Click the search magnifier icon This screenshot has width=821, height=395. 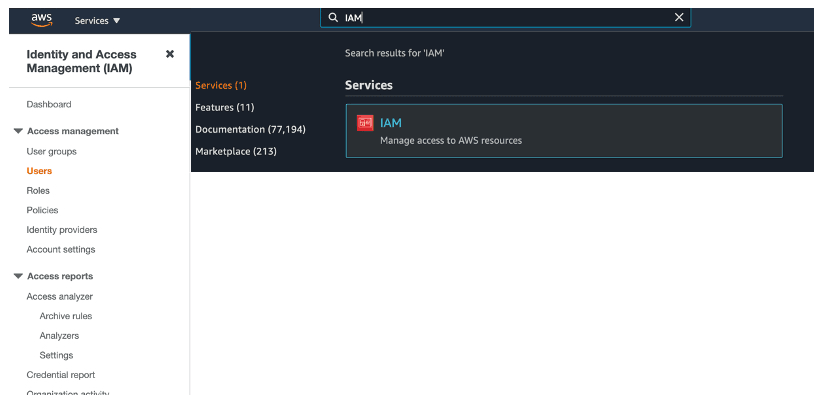tap(333, 18)
